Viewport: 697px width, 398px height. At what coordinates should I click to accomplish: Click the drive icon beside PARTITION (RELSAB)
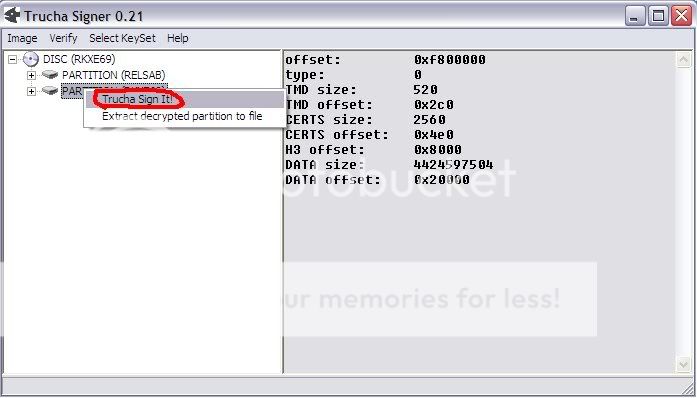[x=50, y=75]
